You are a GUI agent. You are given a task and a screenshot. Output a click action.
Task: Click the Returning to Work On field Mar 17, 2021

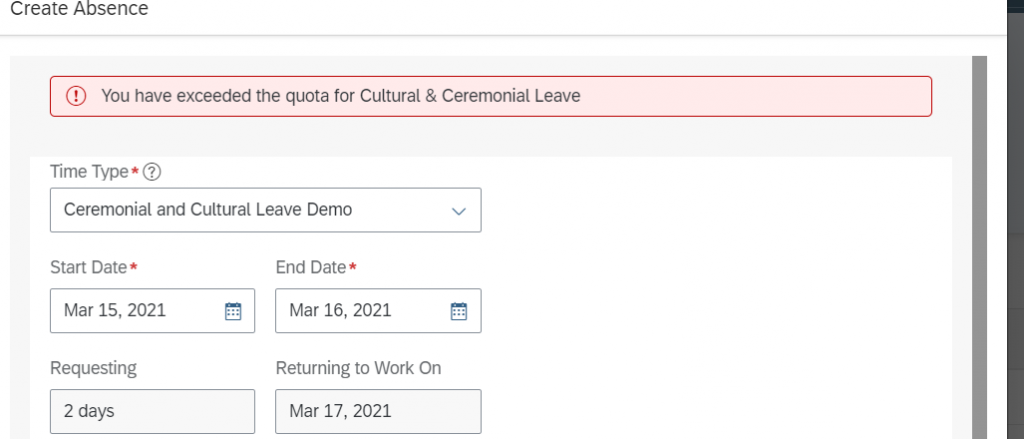(378, 412)
